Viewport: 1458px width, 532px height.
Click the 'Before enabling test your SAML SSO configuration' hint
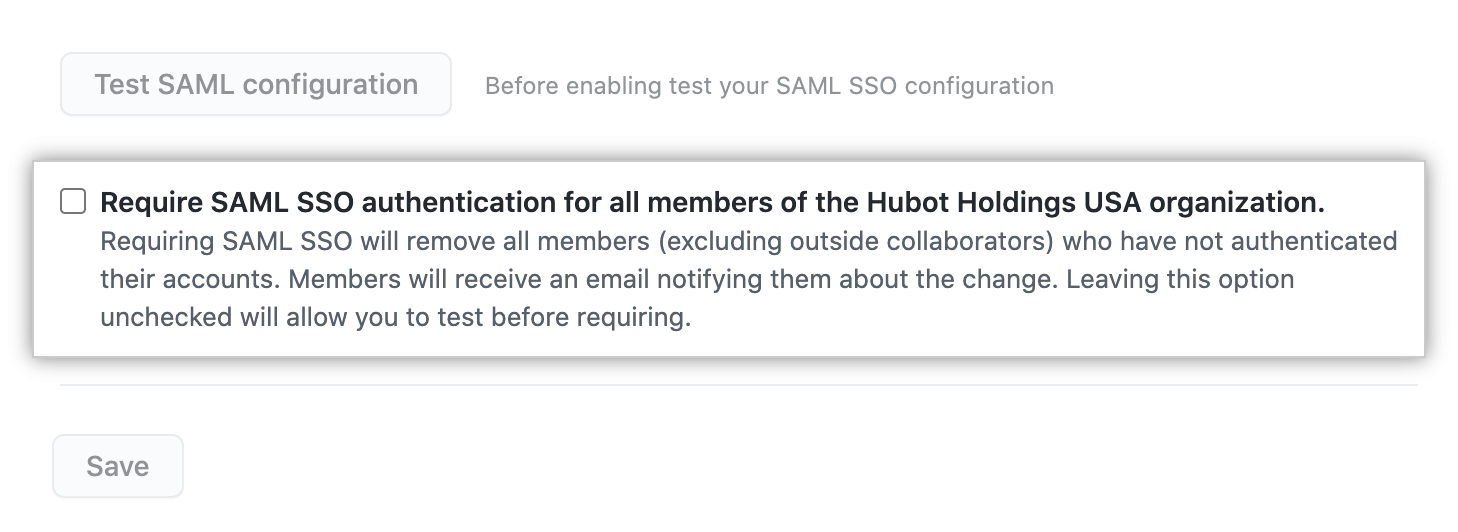coord(769,86)
